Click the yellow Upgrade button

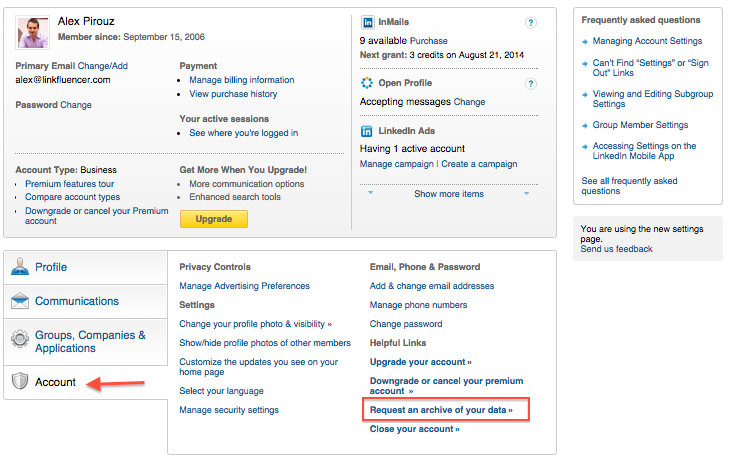pos(214,219)
